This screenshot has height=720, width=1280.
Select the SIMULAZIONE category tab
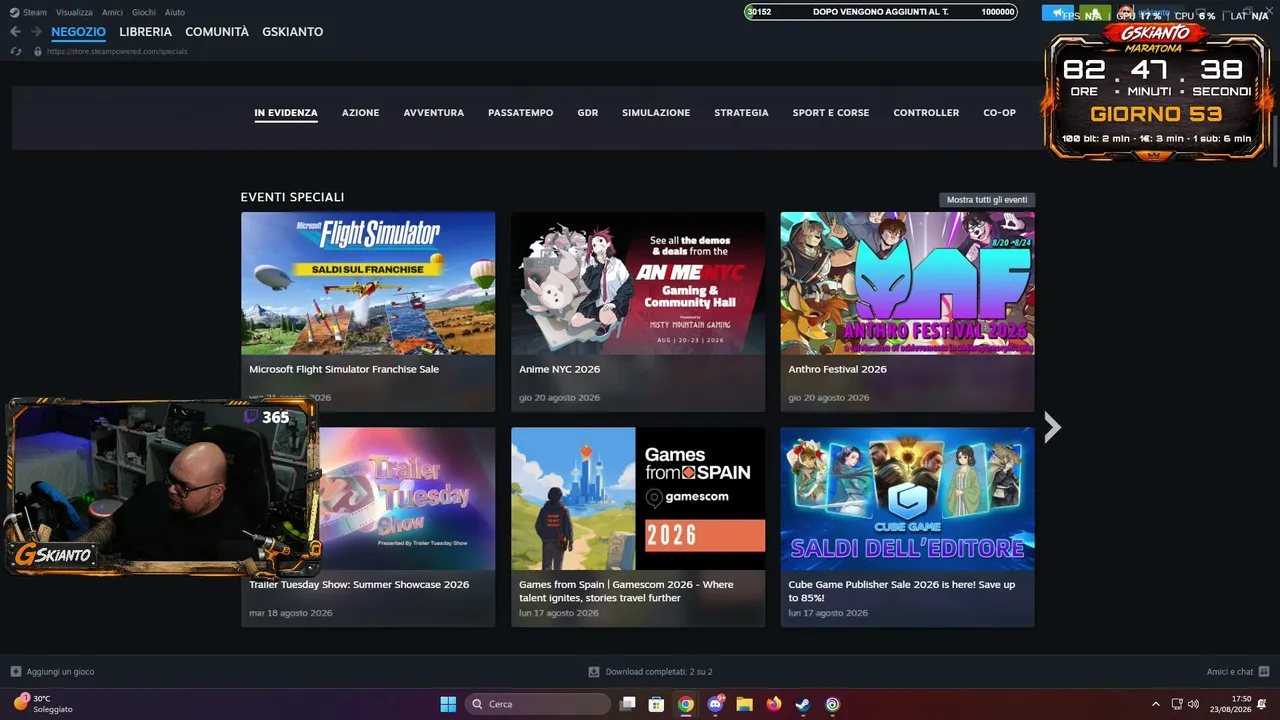point(656,113)
